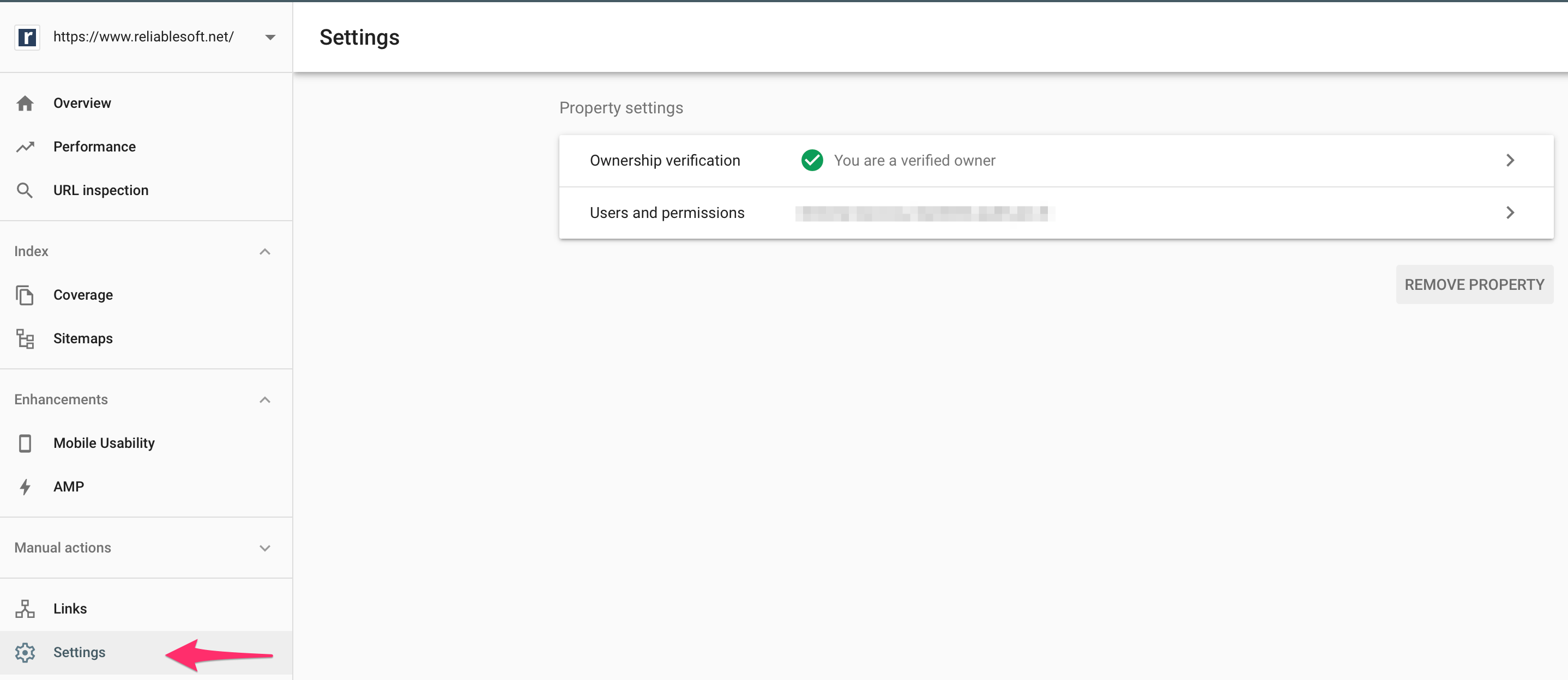Click the REMOVE PROPERTY button

[1474, 284]
